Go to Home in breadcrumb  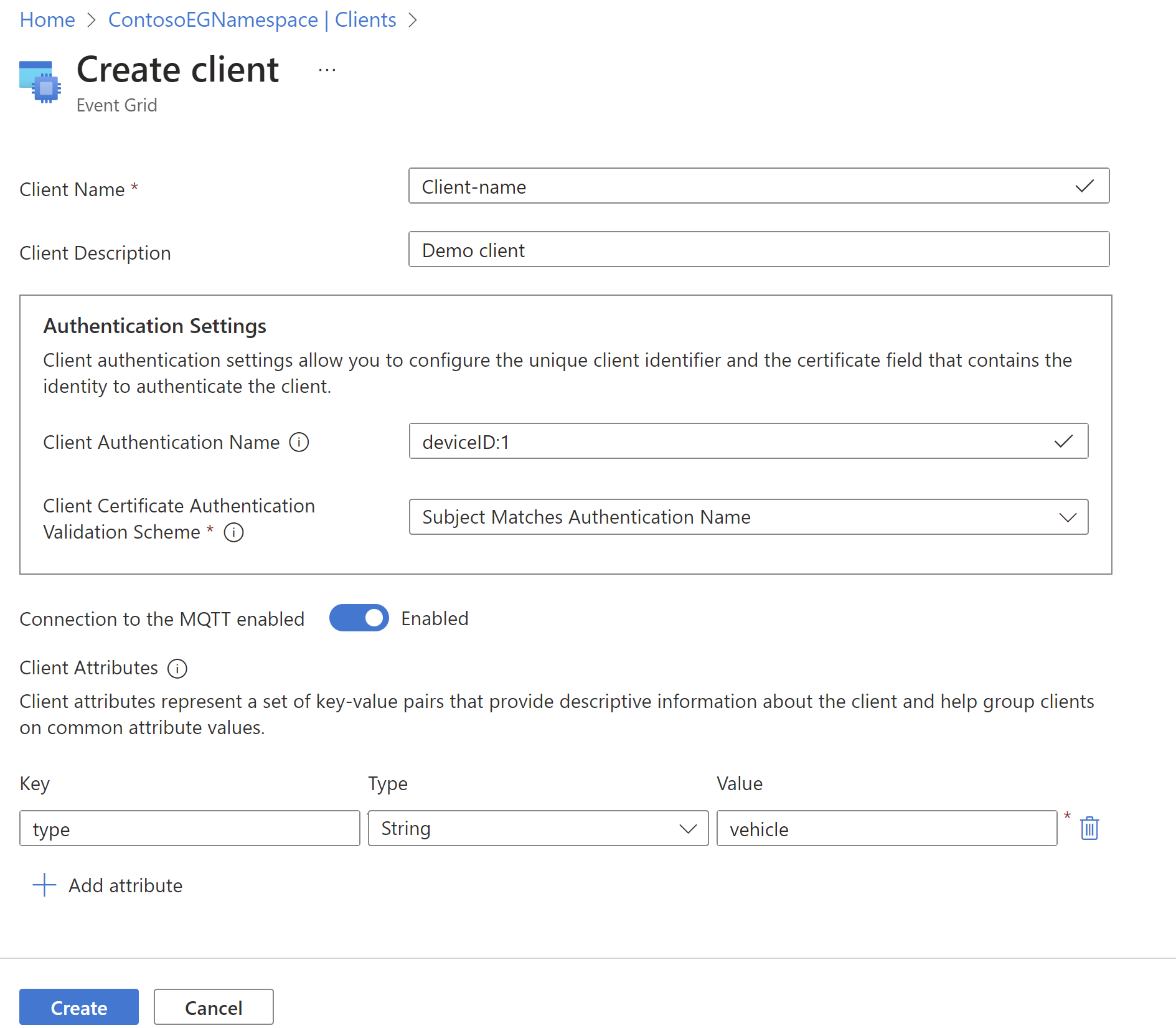pos(47,20)
